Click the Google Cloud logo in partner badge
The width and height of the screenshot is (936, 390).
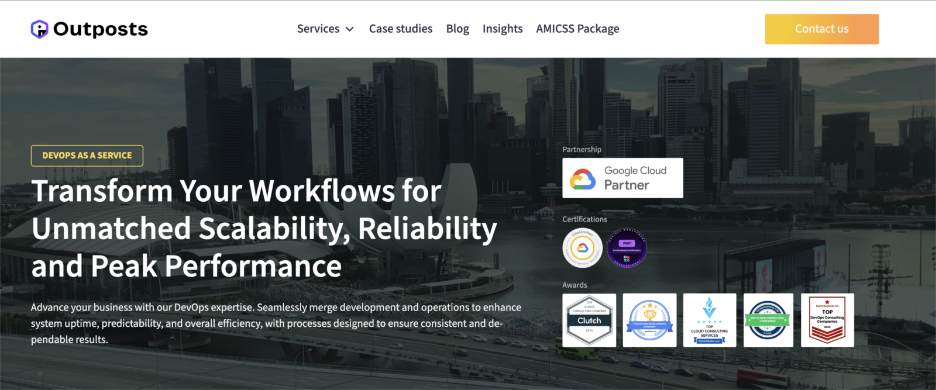[x=583, y=179]
